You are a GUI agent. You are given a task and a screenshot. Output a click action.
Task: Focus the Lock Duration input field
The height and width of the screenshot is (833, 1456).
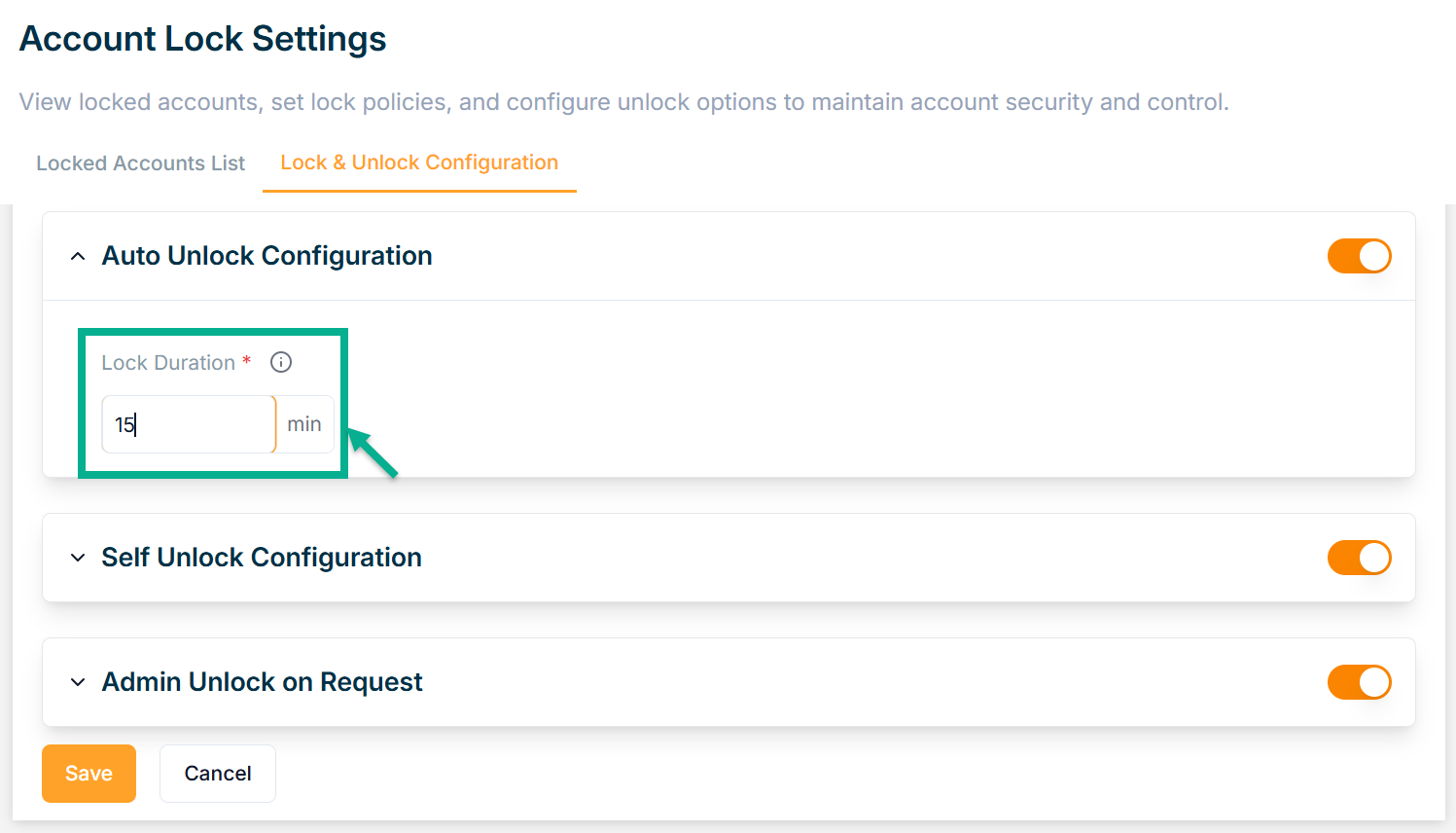point(189,424)
